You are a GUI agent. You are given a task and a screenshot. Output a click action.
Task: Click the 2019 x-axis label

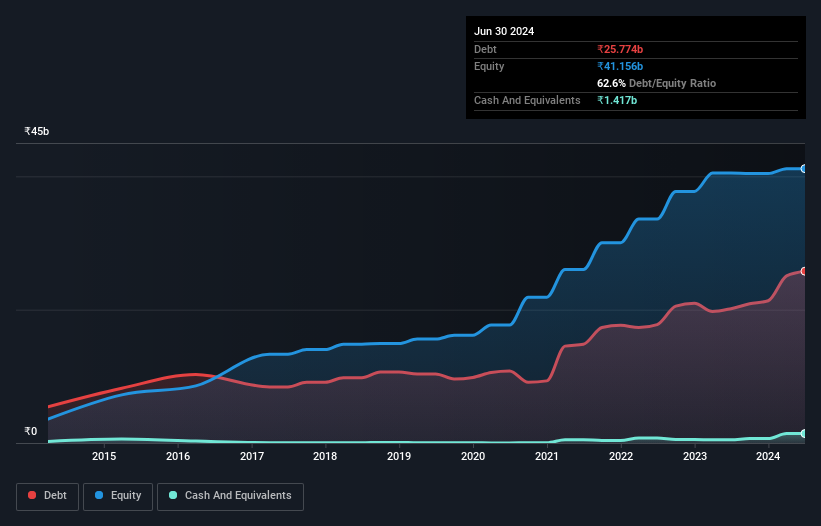click(399, 456)
